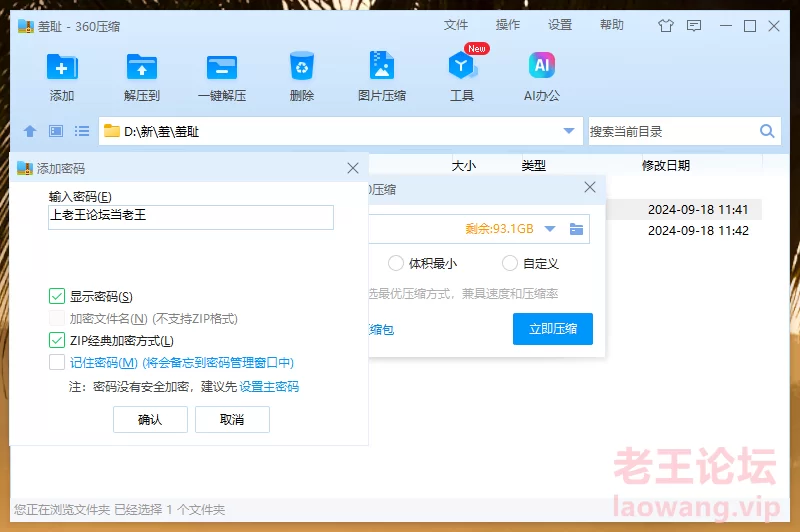Open the 设置主密码 link
Screen dimensions: 800x532
pos(269,387)
